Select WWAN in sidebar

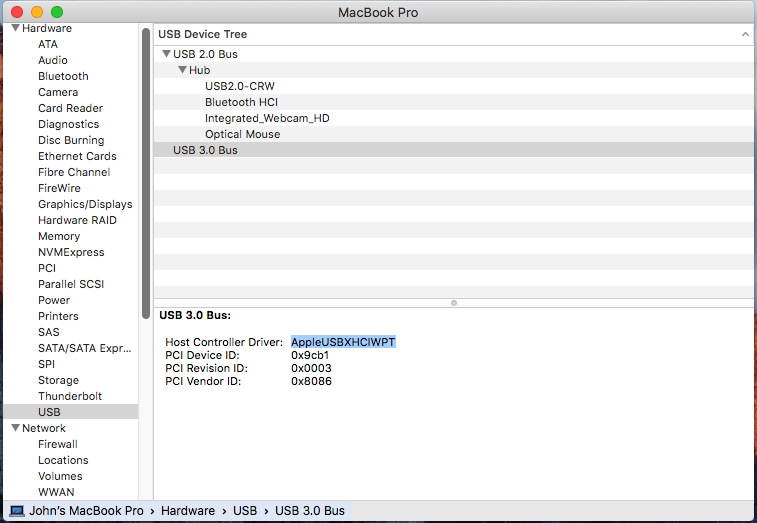click(x=56, y=492)
